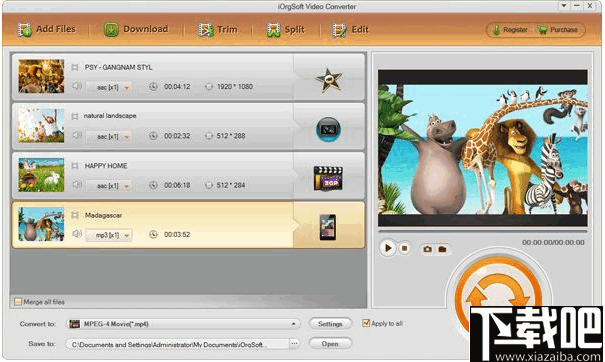605x362 pixels.
Task: Open the aac audio dropdown for natural landscape
Action: click(x=109, y=136)
